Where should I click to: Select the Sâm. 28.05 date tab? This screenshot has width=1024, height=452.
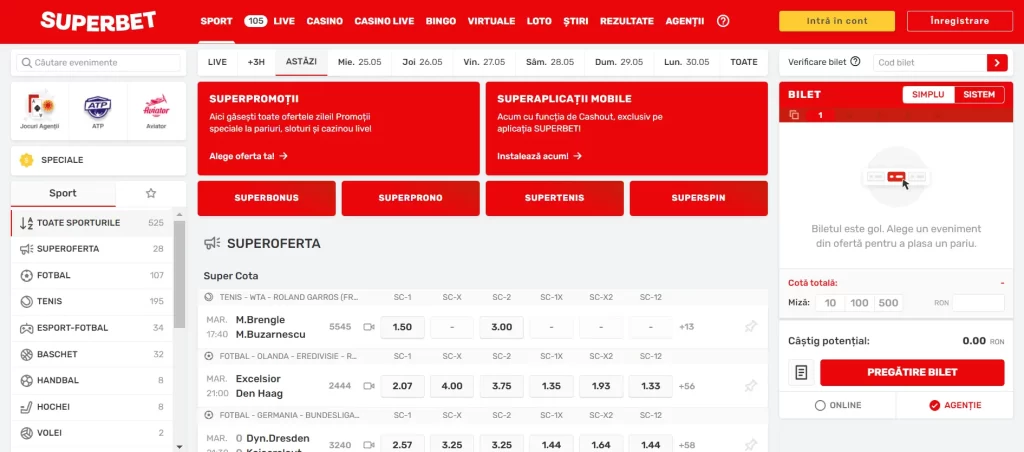(549, 62)
